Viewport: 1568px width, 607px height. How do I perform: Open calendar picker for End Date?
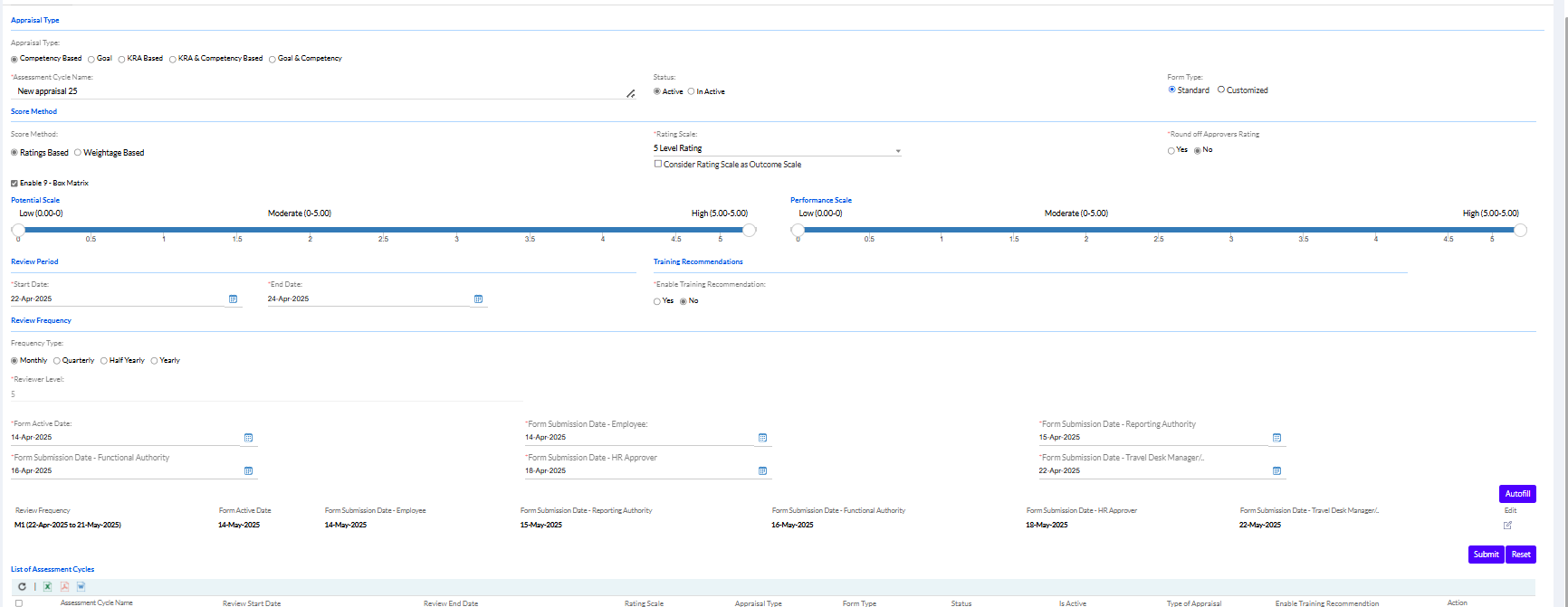pos(478,299)
